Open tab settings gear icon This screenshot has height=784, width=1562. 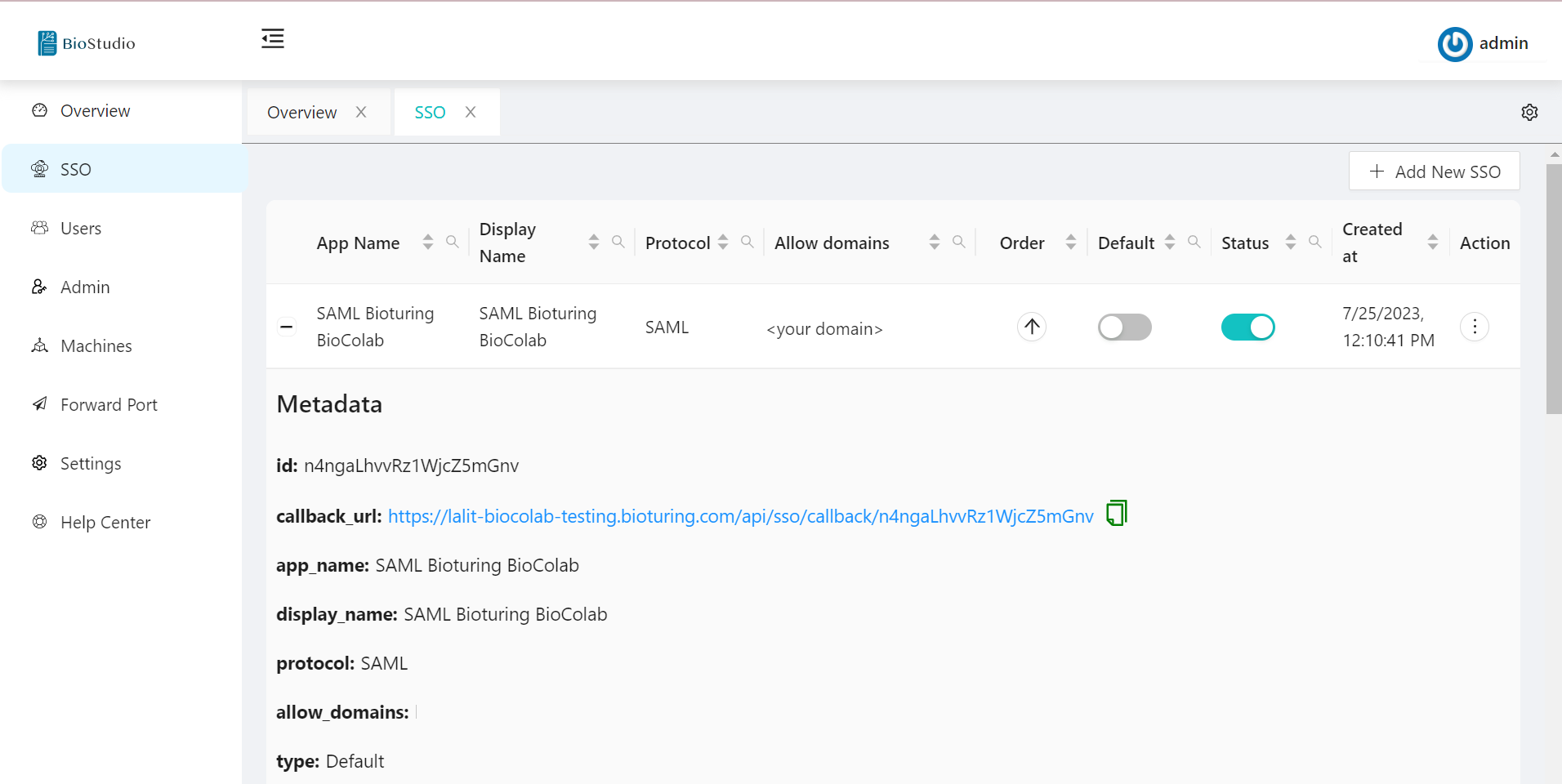click(x=1530, y=113)
